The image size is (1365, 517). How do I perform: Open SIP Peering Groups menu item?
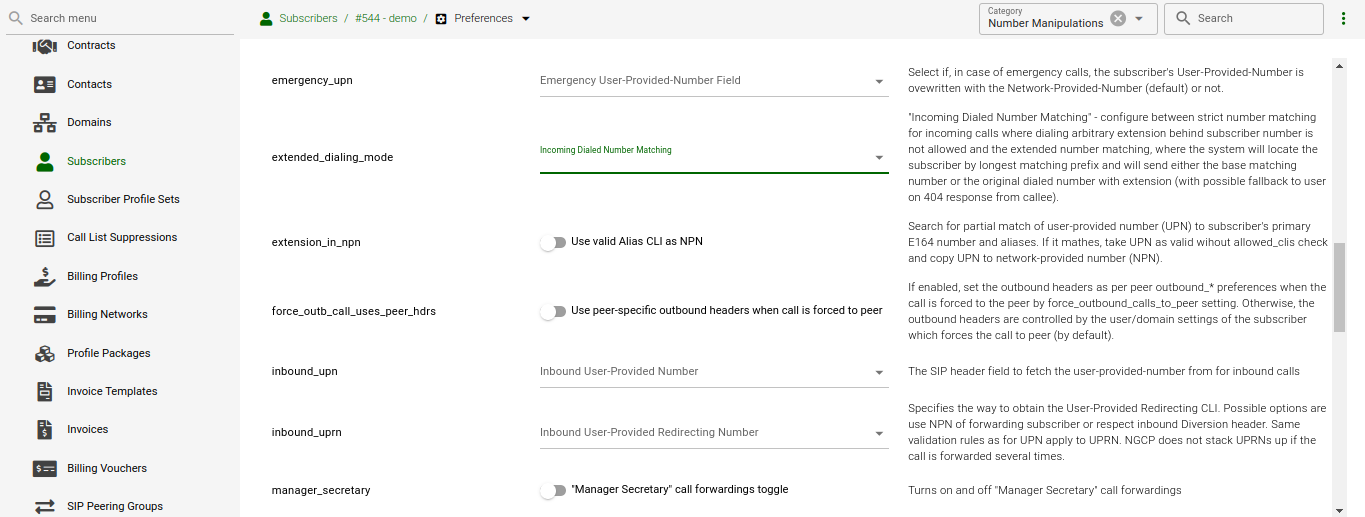pyautogui.click(x=115, y=507)
